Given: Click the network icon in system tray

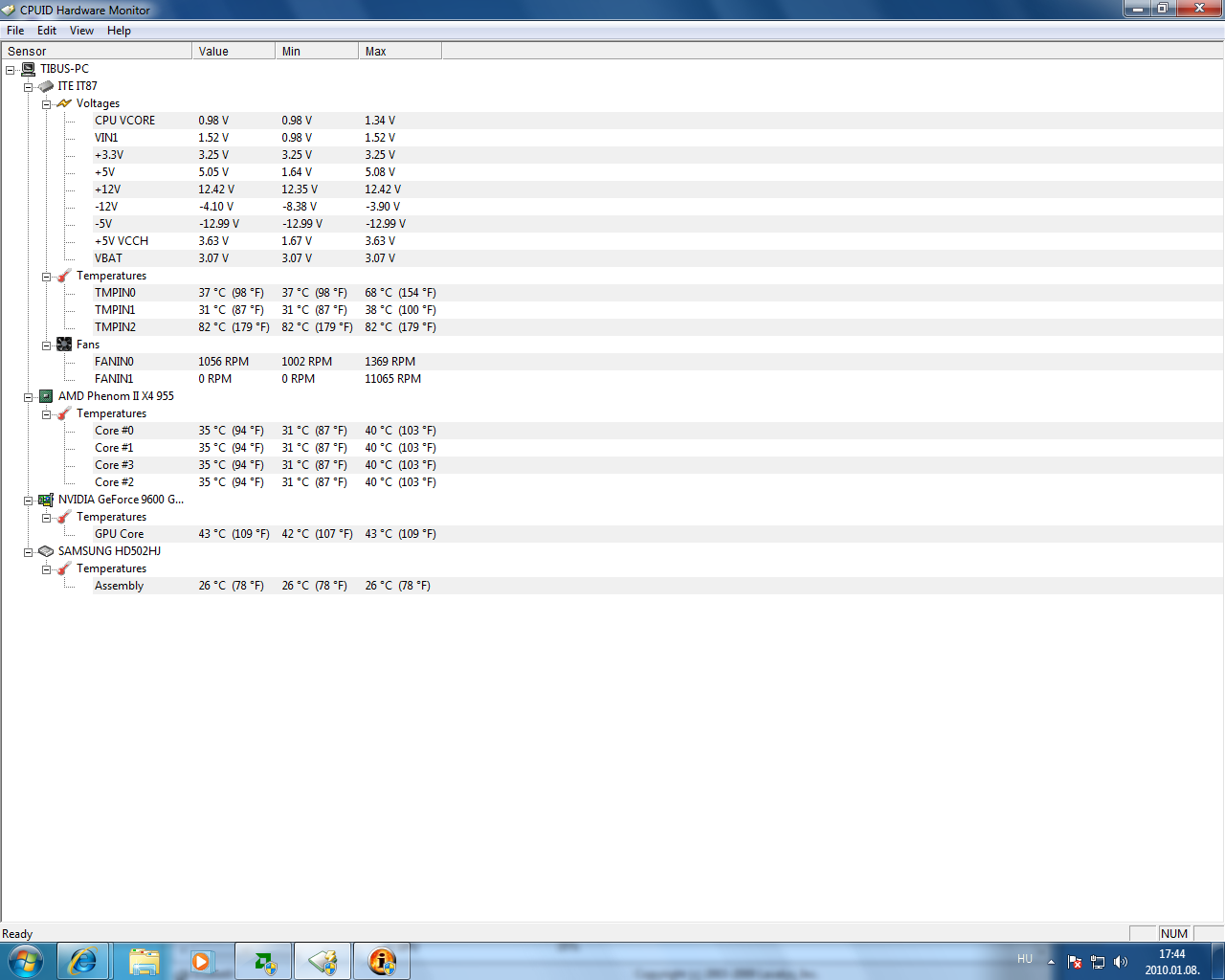Looking at the screenshot, I should [1098, 962].
